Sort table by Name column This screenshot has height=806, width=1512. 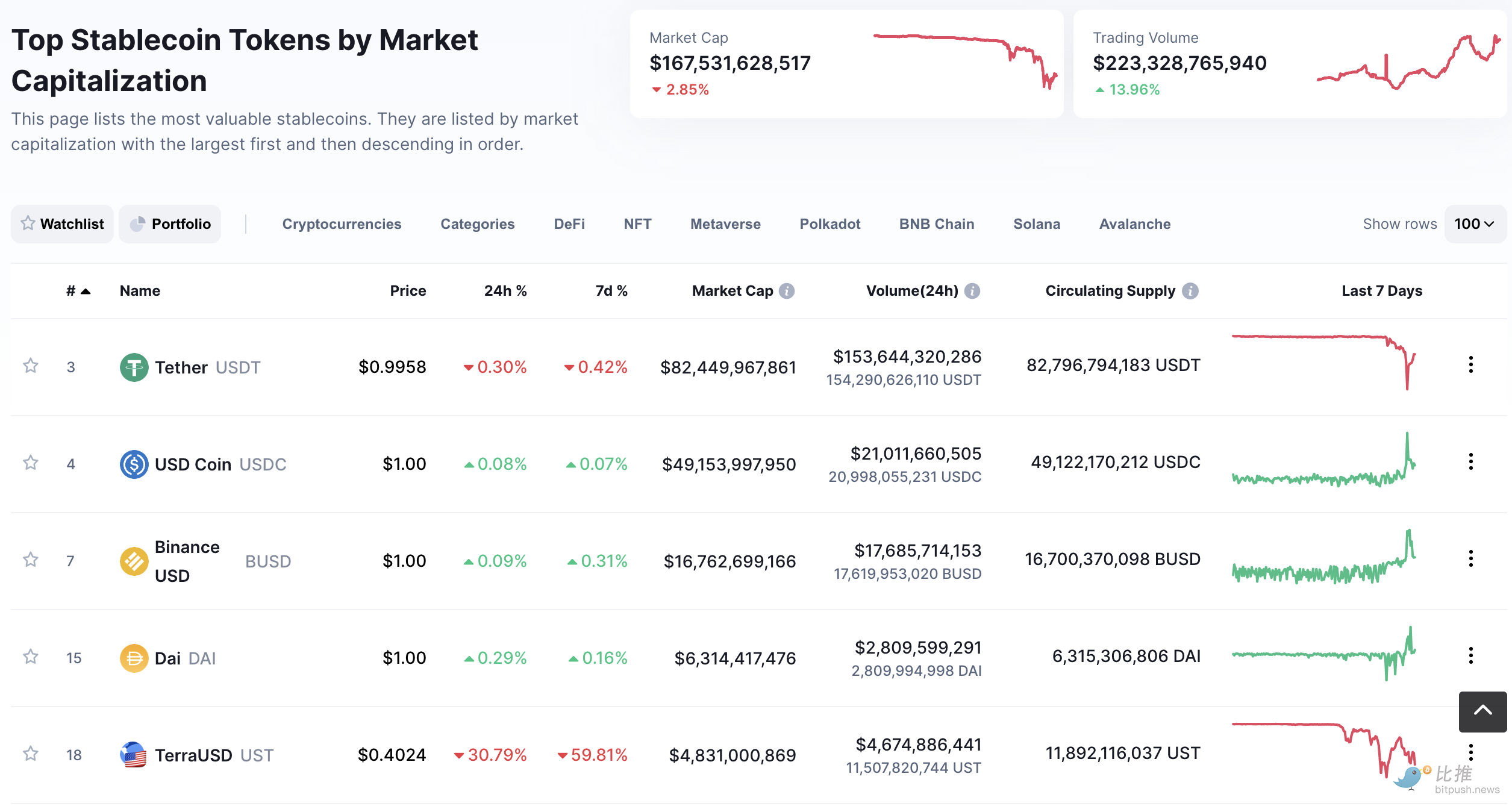tap(140, 291)
